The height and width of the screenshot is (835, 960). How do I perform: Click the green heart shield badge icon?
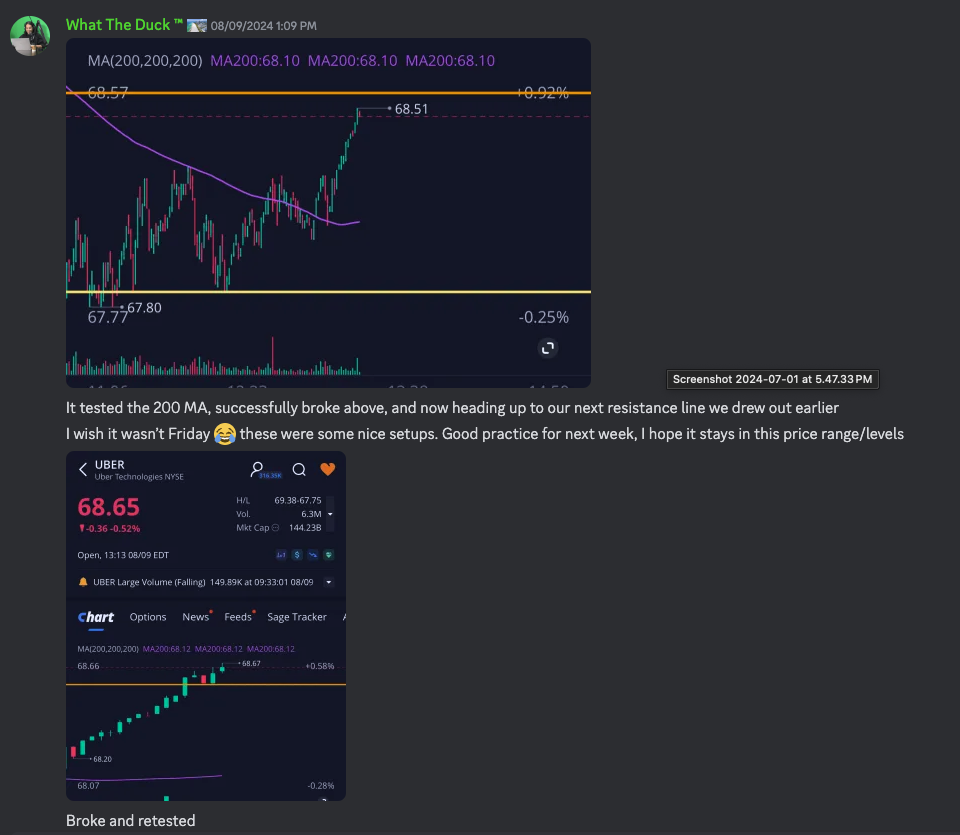329,555
